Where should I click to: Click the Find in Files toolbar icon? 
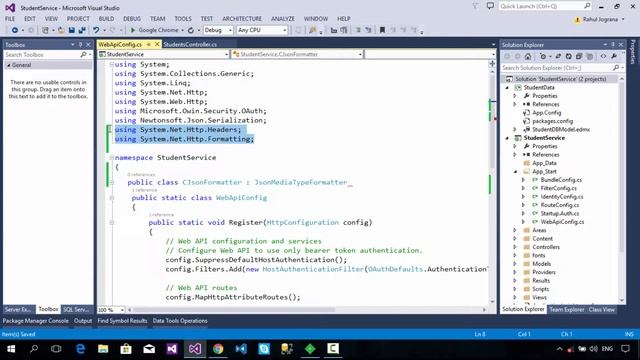tap(313, 30)
